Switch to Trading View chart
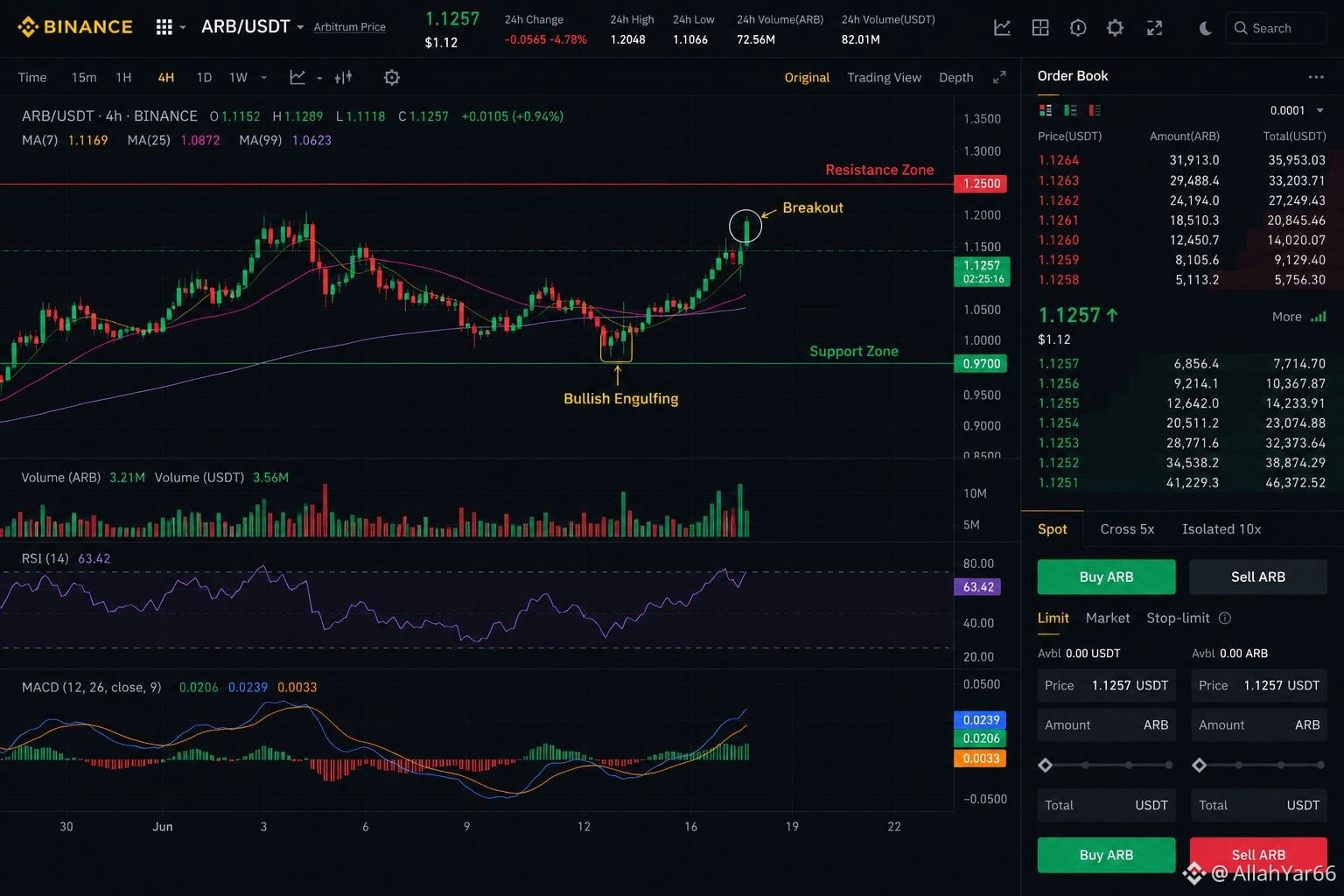 (x=884, y=77)
